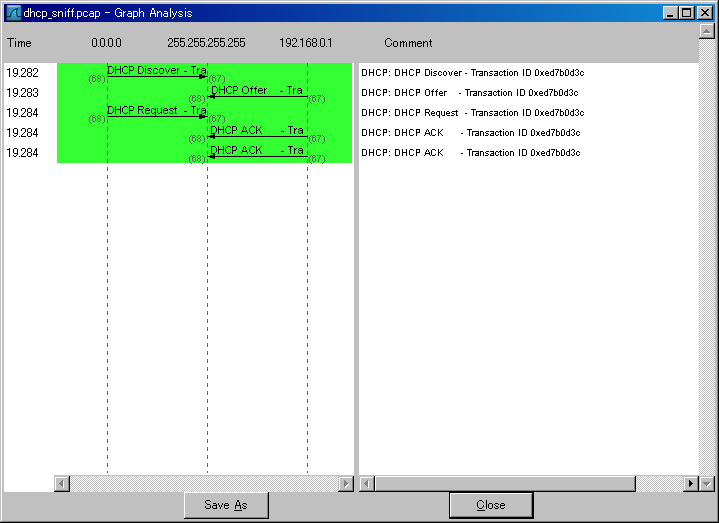Select the DHCP Request arrow in the graph
The height and width of the screenshot is (523, 719).
coord(156,116)
